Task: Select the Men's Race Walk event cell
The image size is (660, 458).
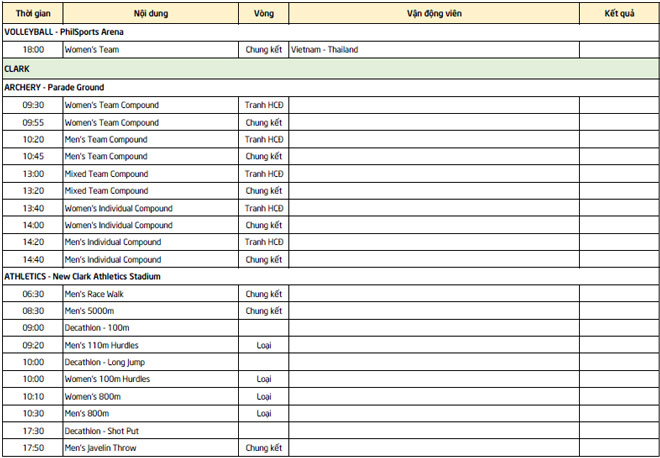Action: (94, 294)
